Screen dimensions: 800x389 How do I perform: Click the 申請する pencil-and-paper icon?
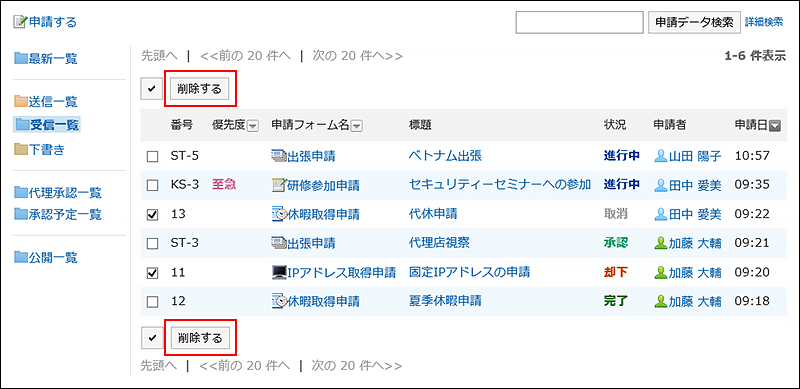coord(19,22)
